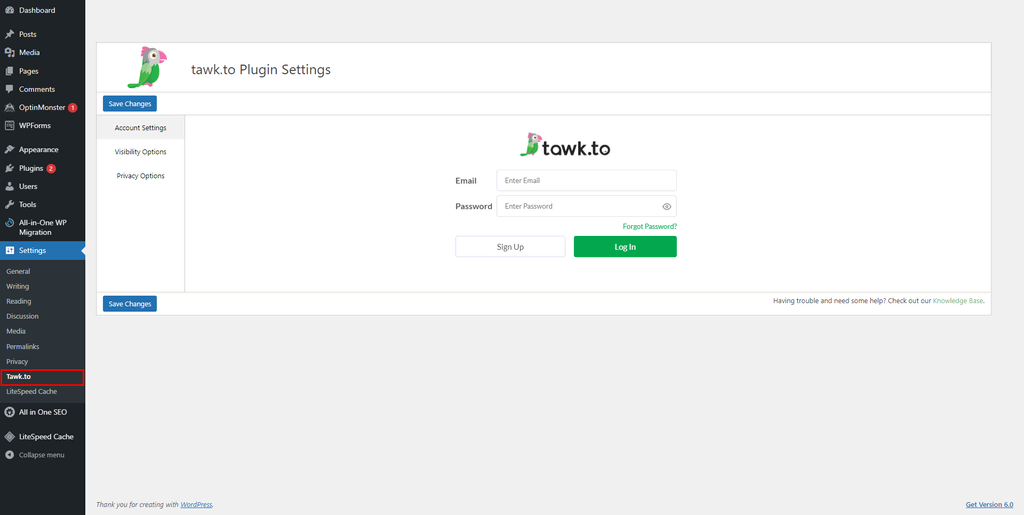Click the OptinMonster red notification badge

tap(72, 108)
